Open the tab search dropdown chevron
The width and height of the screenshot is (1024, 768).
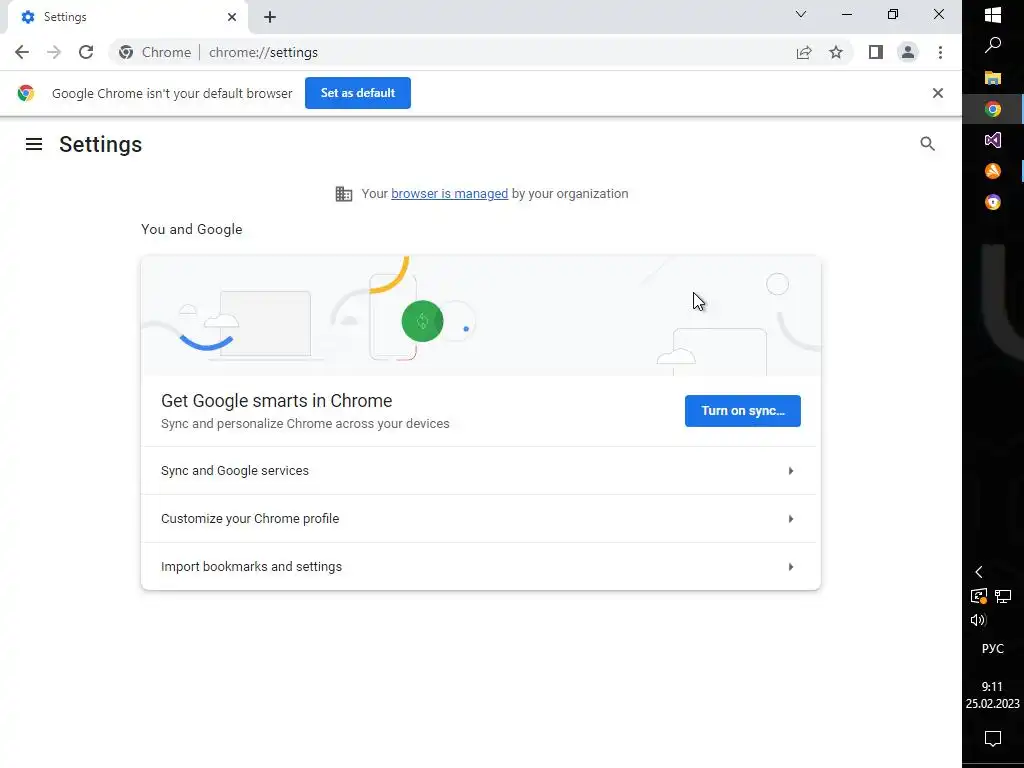point(801,15)
